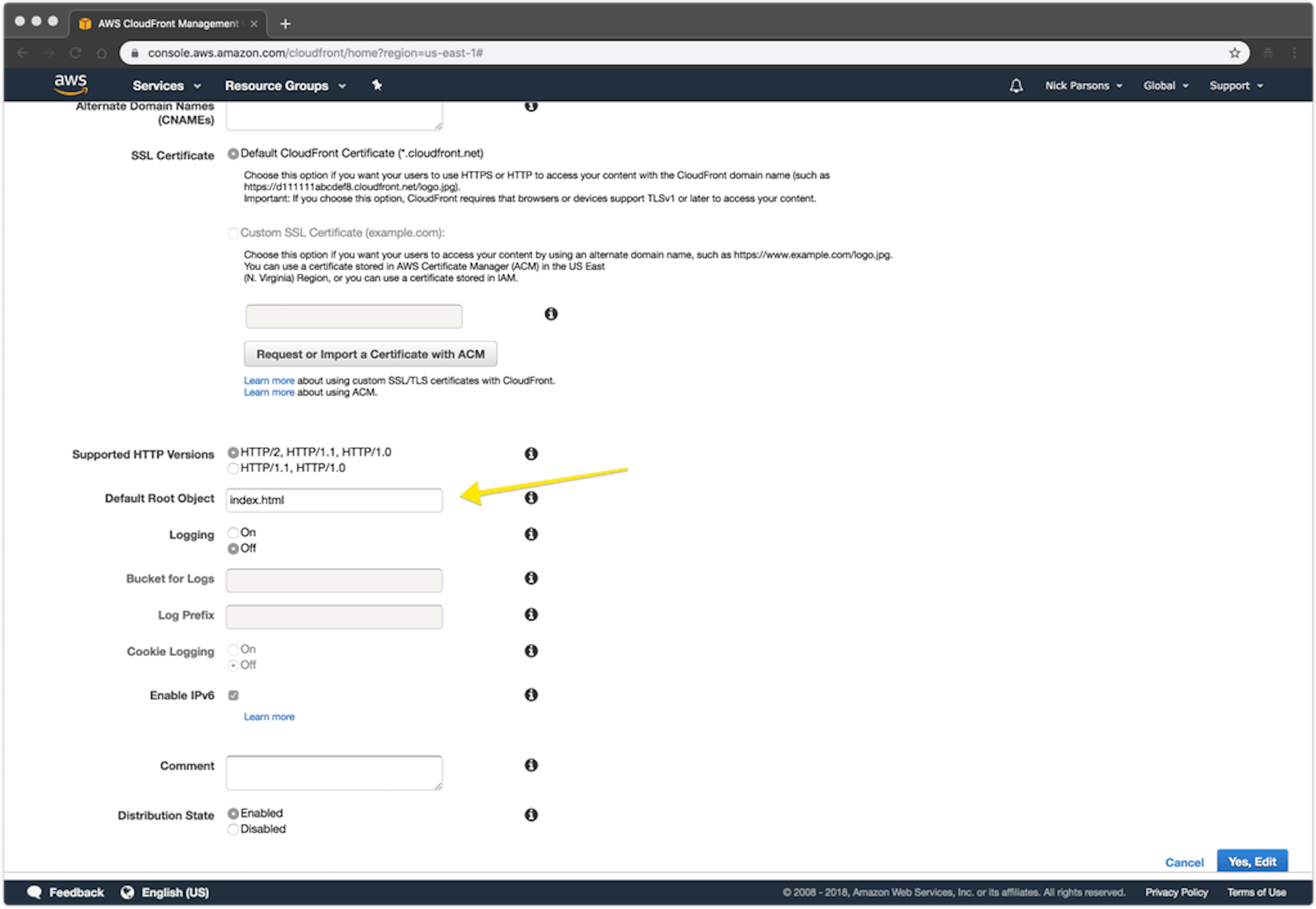The image size is (1316, 909).
Task: Click the Comment text area
Action: click(x=334, y=773)
